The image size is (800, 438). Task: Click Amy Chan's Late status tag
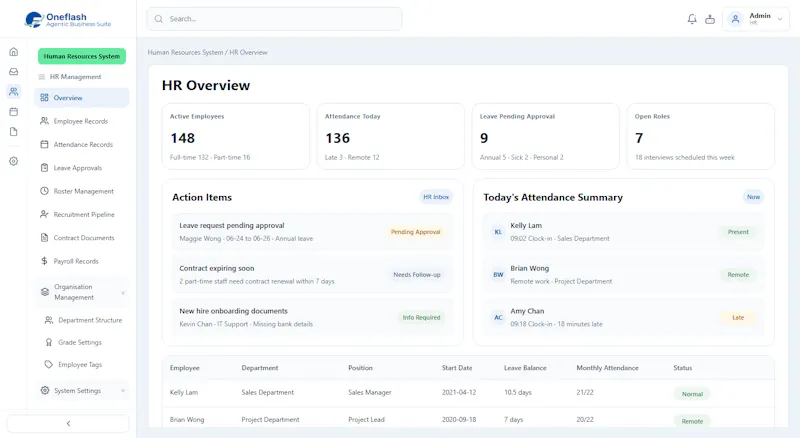point(738,318)
